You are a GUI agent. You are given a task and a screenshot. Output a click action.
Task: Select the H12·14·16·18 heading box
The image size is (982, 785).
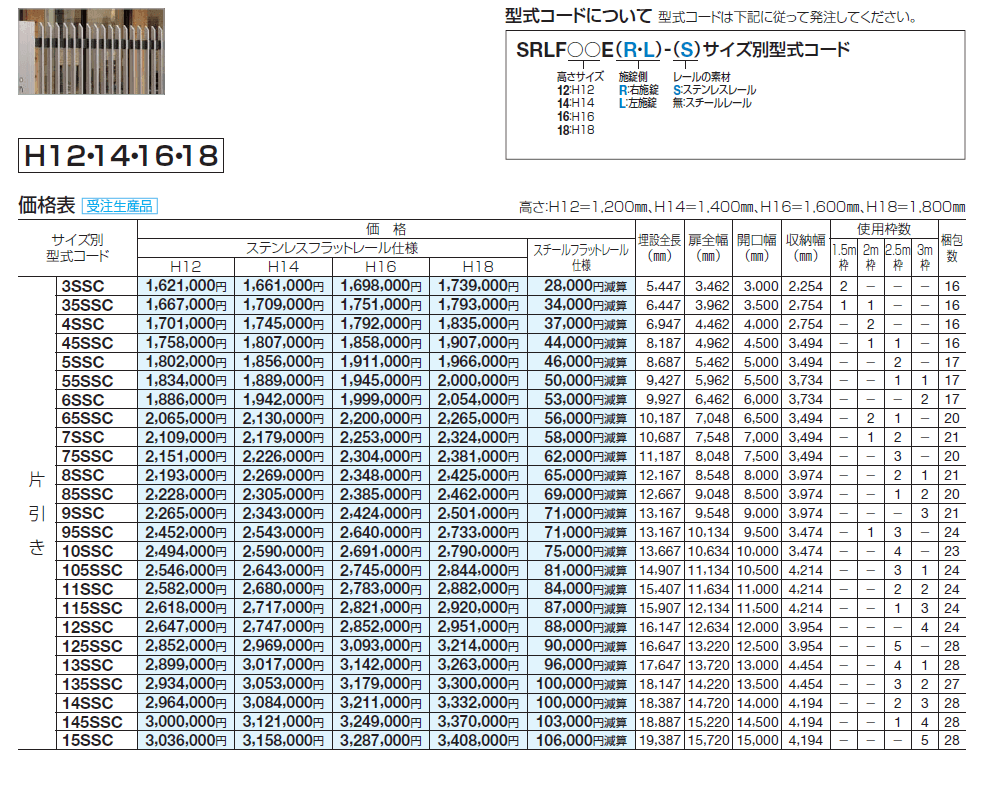point(118,157)
